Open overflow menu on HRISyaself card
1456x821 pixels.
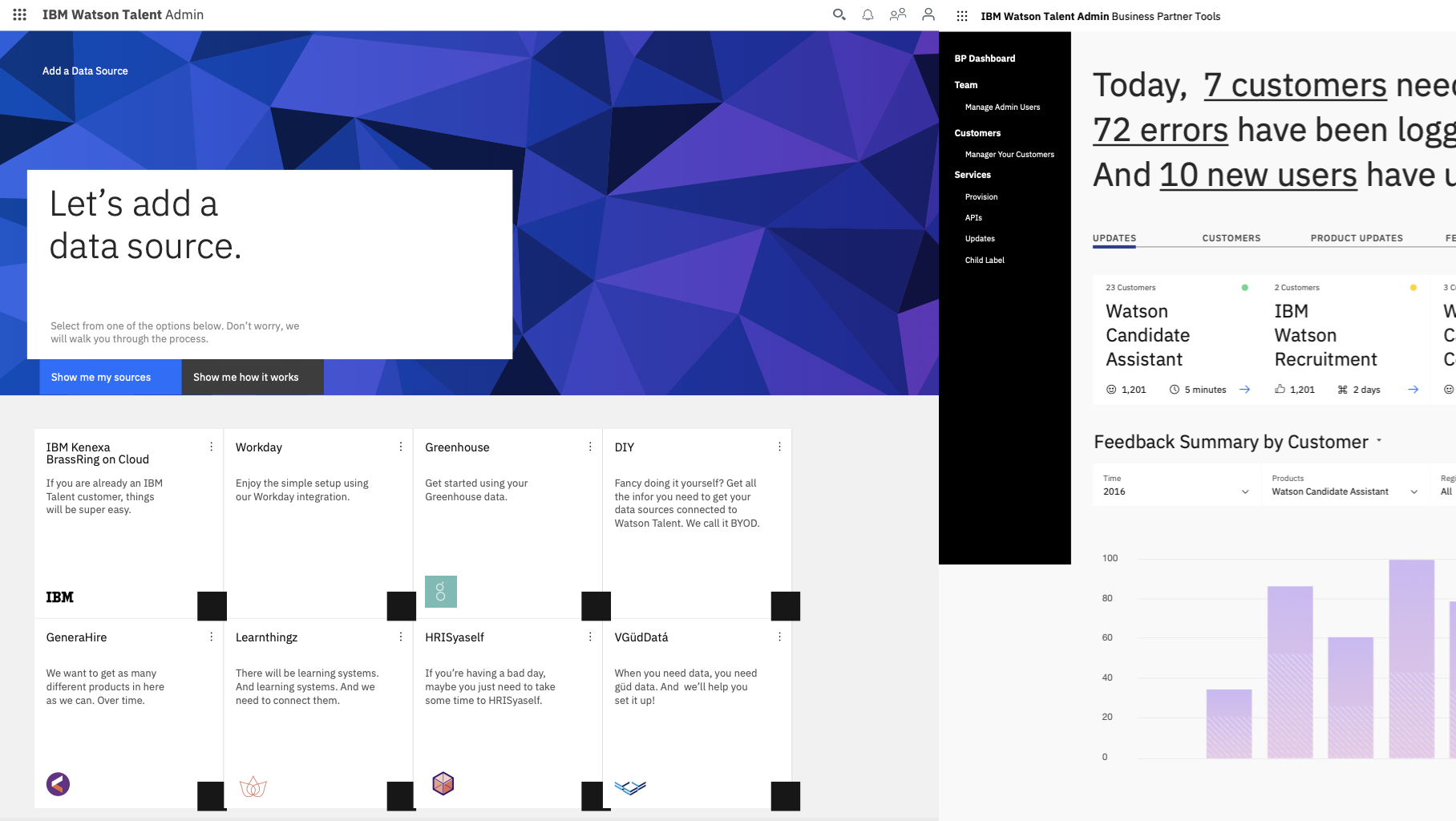click(590, 637)
